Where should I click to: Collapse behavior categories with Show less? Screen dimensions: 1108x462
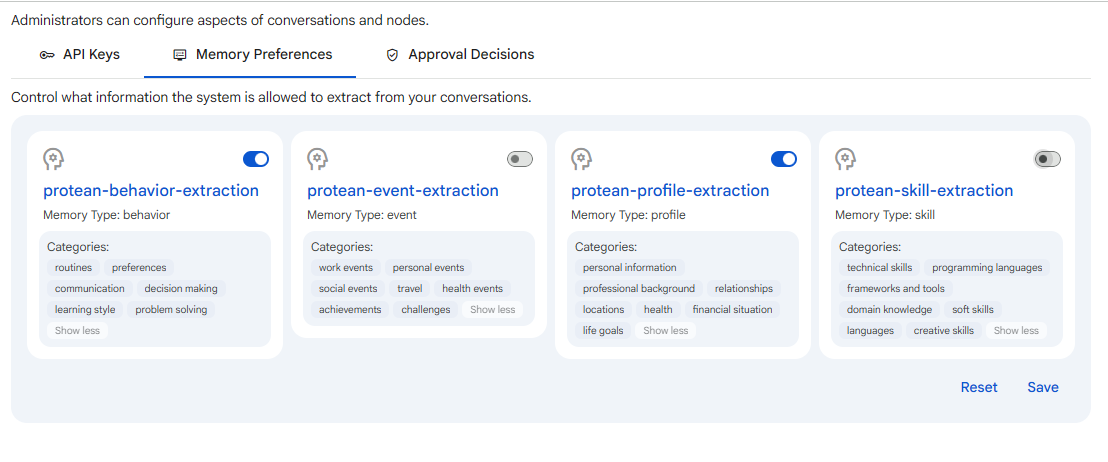77,331
